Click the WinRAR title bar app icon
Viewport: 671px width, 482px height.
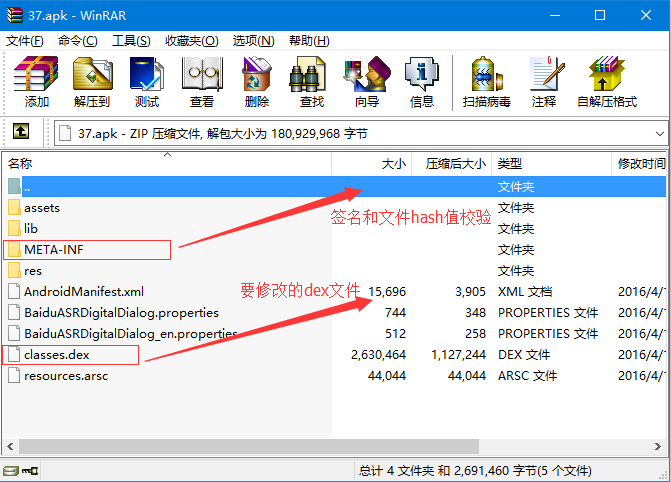click(15, 15)
